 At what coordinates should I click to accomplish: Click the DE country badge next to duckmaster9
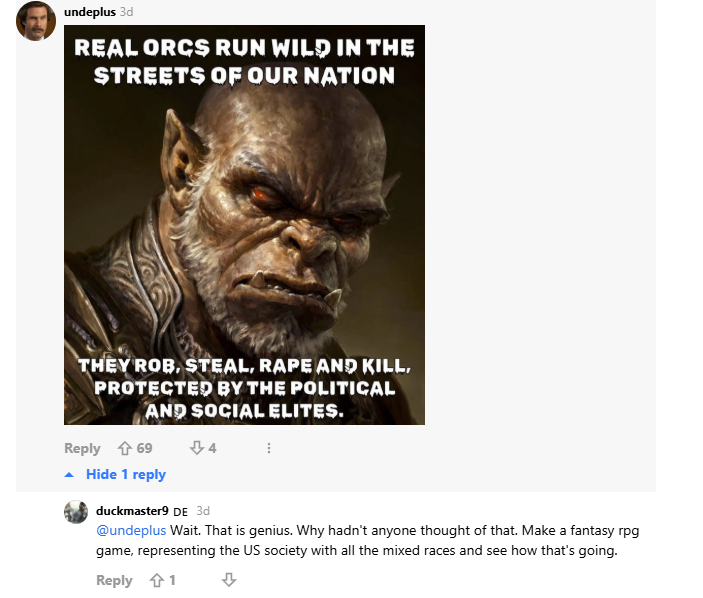(x=180, y=512)
